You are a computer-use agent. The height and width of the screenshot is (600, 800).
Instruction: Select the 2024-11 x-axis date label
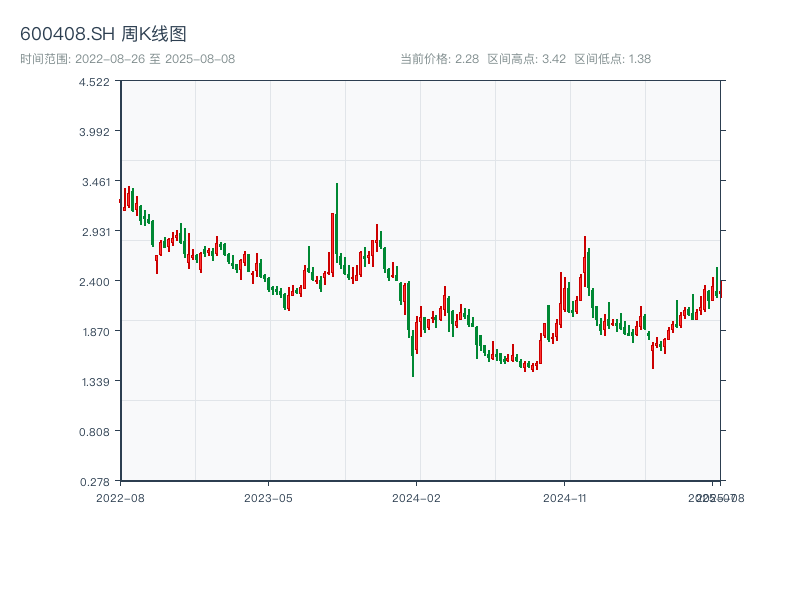click(565, 497)
